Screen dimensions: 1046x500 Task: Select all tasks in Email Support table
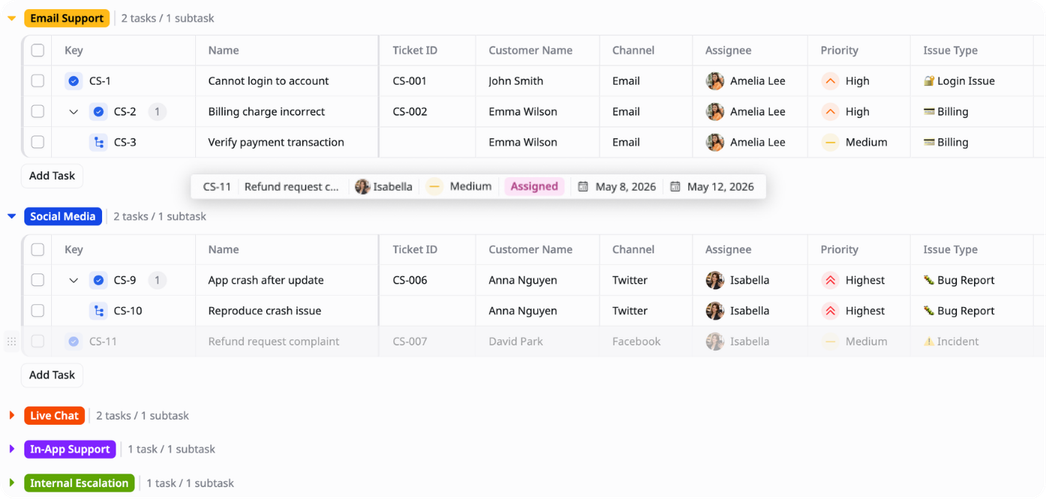click(x=38, y=51)
